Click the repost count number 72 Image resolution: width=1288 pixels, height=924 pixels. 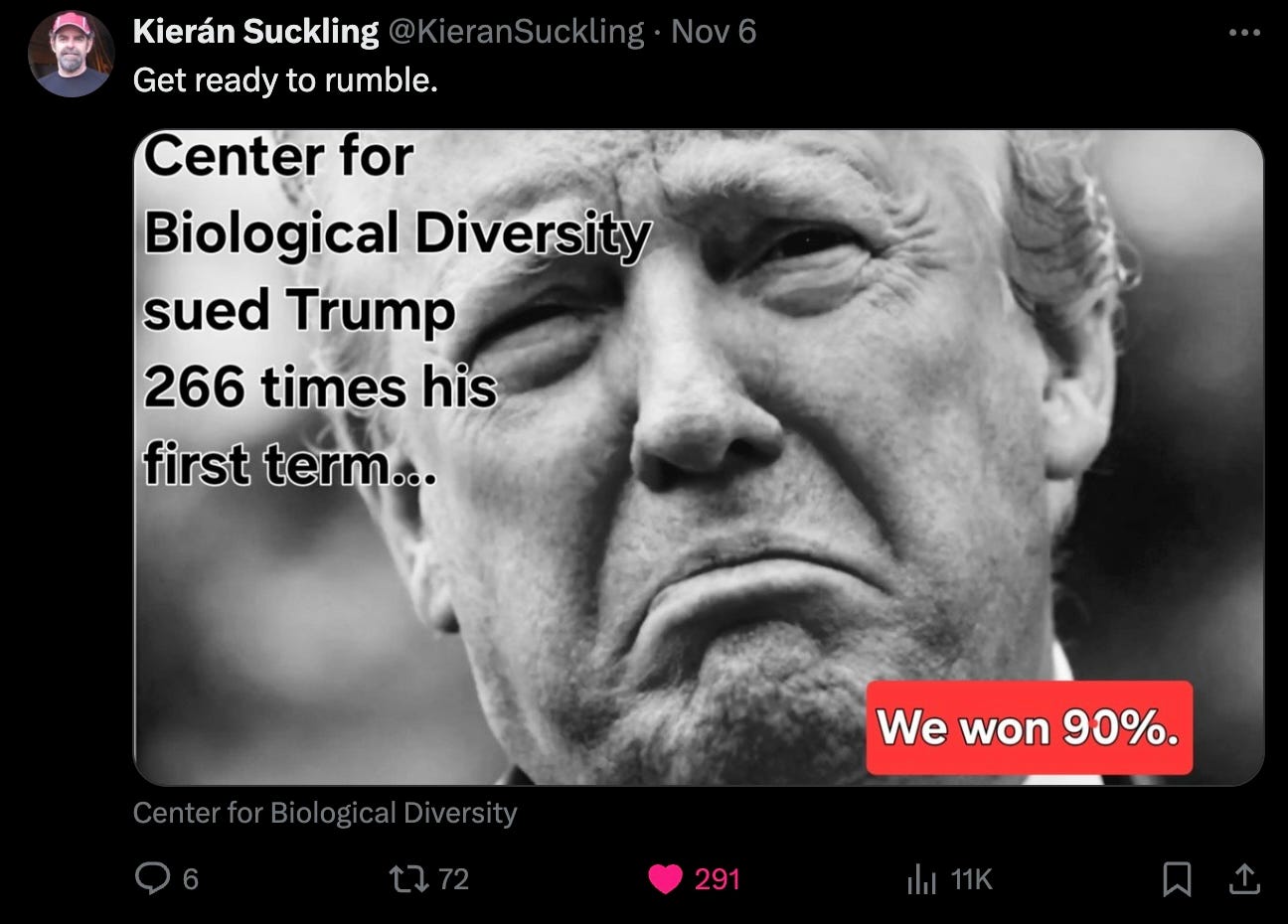(453, 879)
